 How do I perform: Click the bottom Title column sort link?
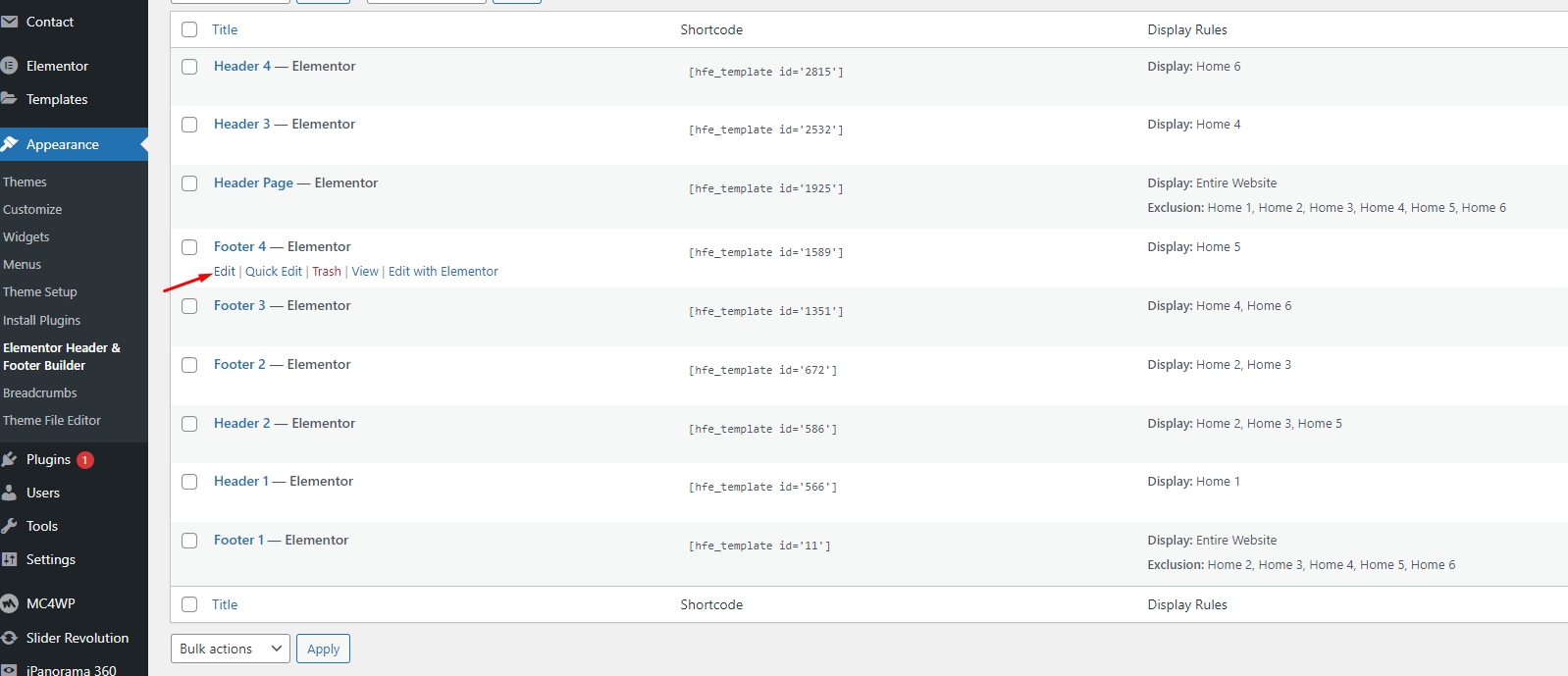coord(225,604)
